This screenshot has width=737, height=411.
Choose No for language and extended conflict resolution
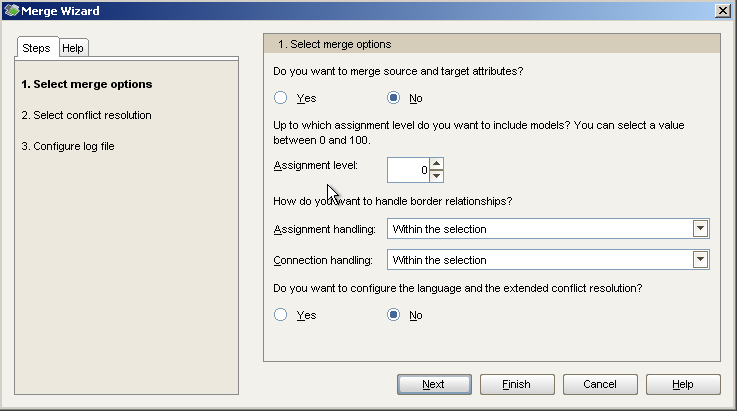[393, 315]
